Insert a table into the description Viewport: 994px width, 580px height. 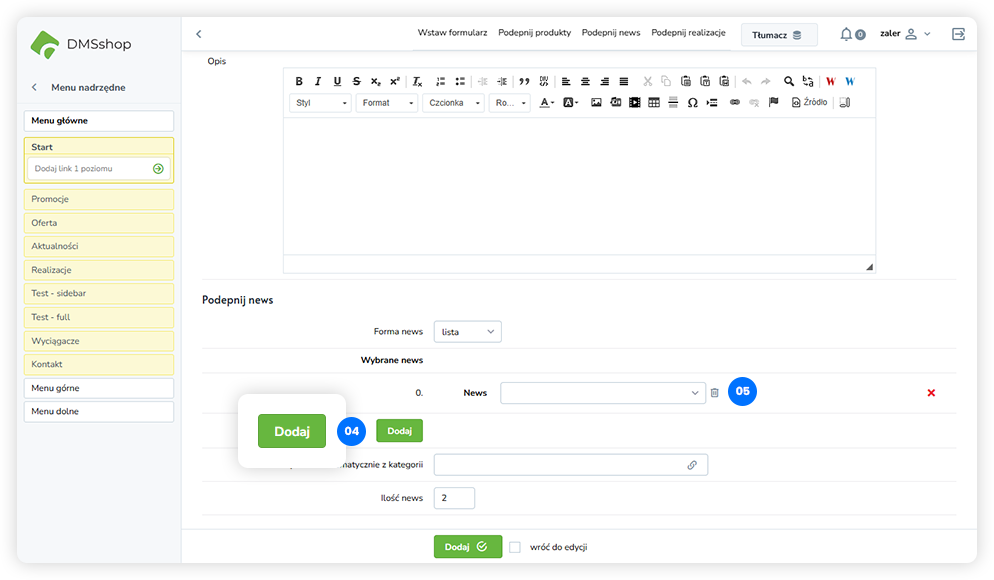pos(654,103)
